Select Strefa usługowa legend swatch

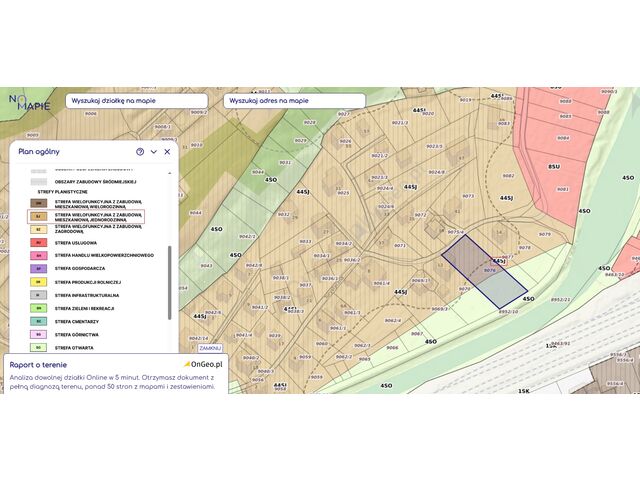(38, 242)
